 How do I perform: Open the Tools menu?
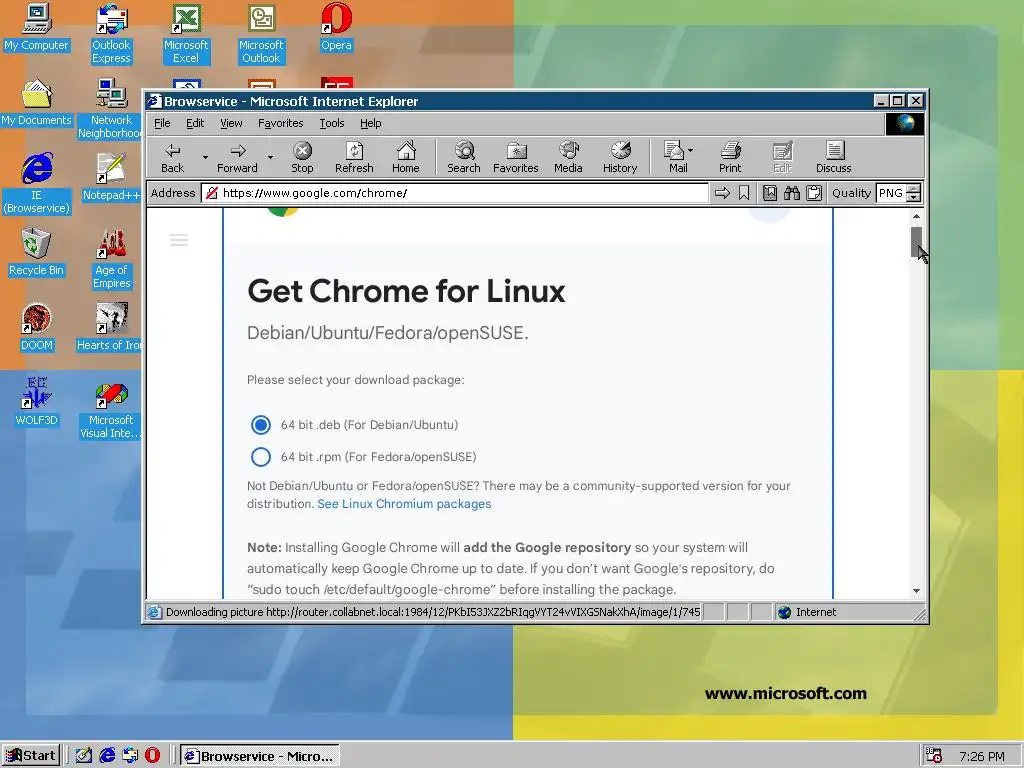(x=332, y=123)
